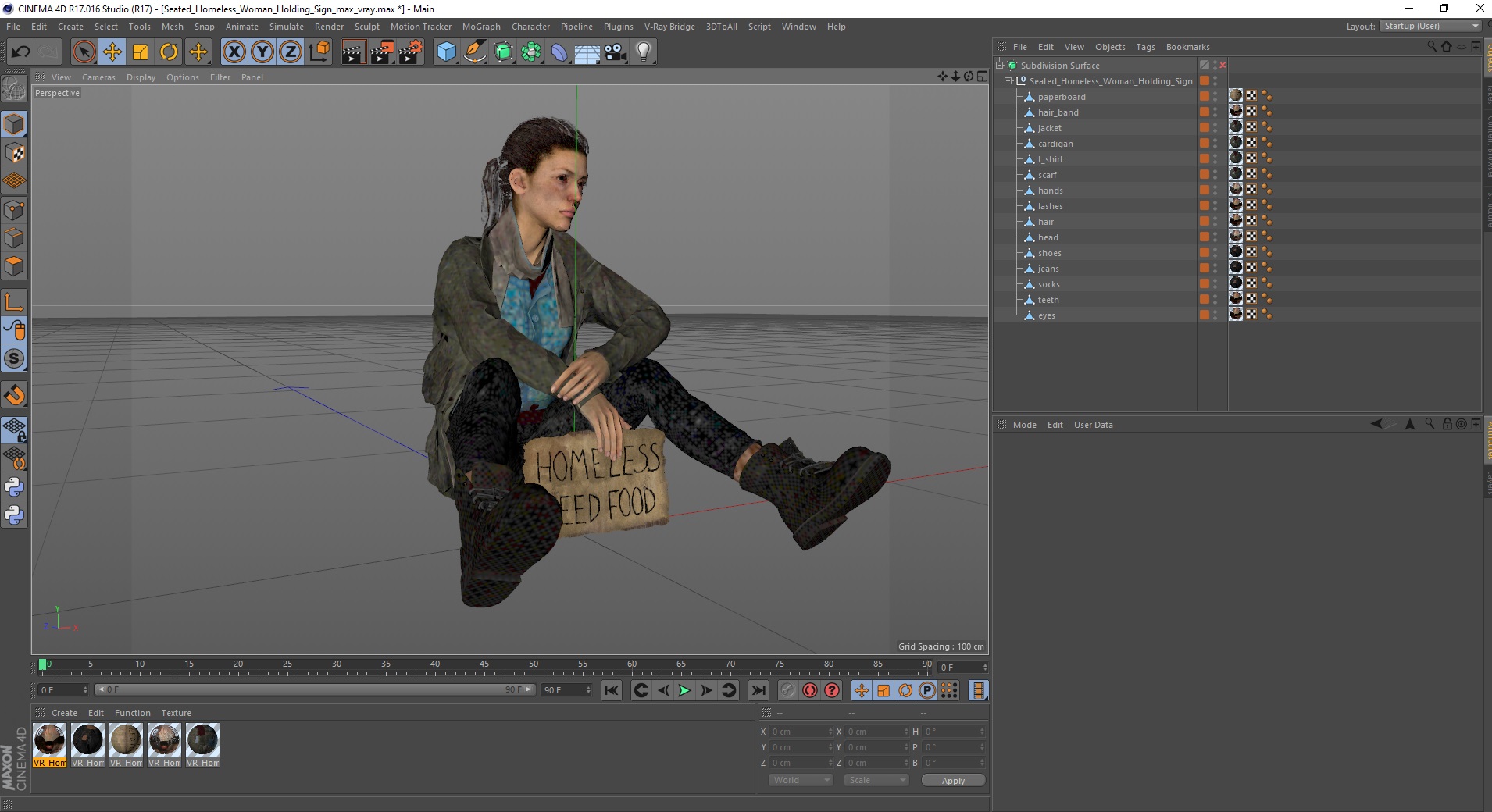Open the Layout Startup dropdown

(1430, 26)
